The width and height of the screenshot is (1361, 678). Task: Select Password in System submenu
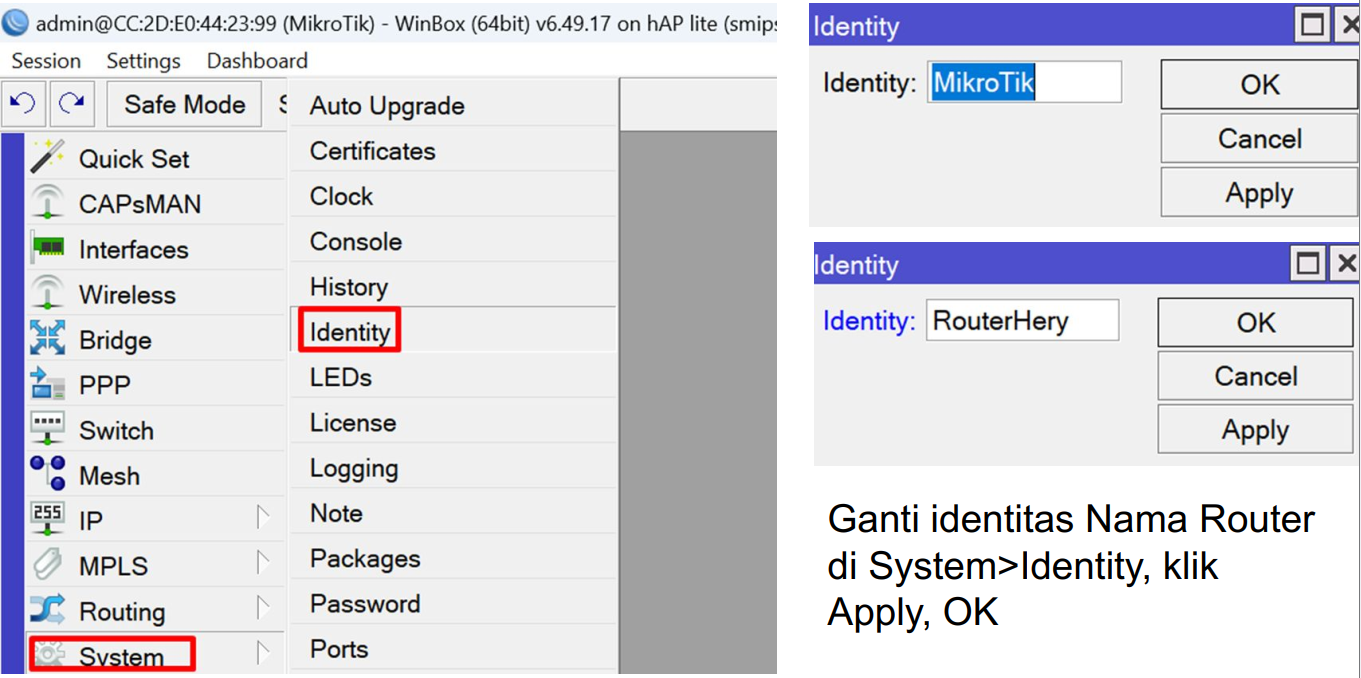click(x=453, y=604)
